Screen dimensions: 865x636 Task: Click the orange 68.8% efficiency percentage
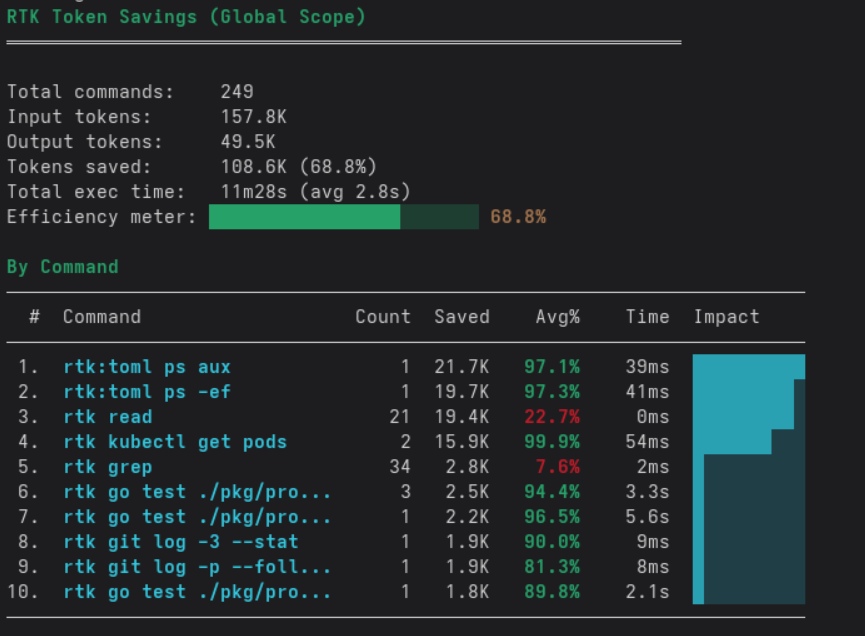(x=518, y=216)
